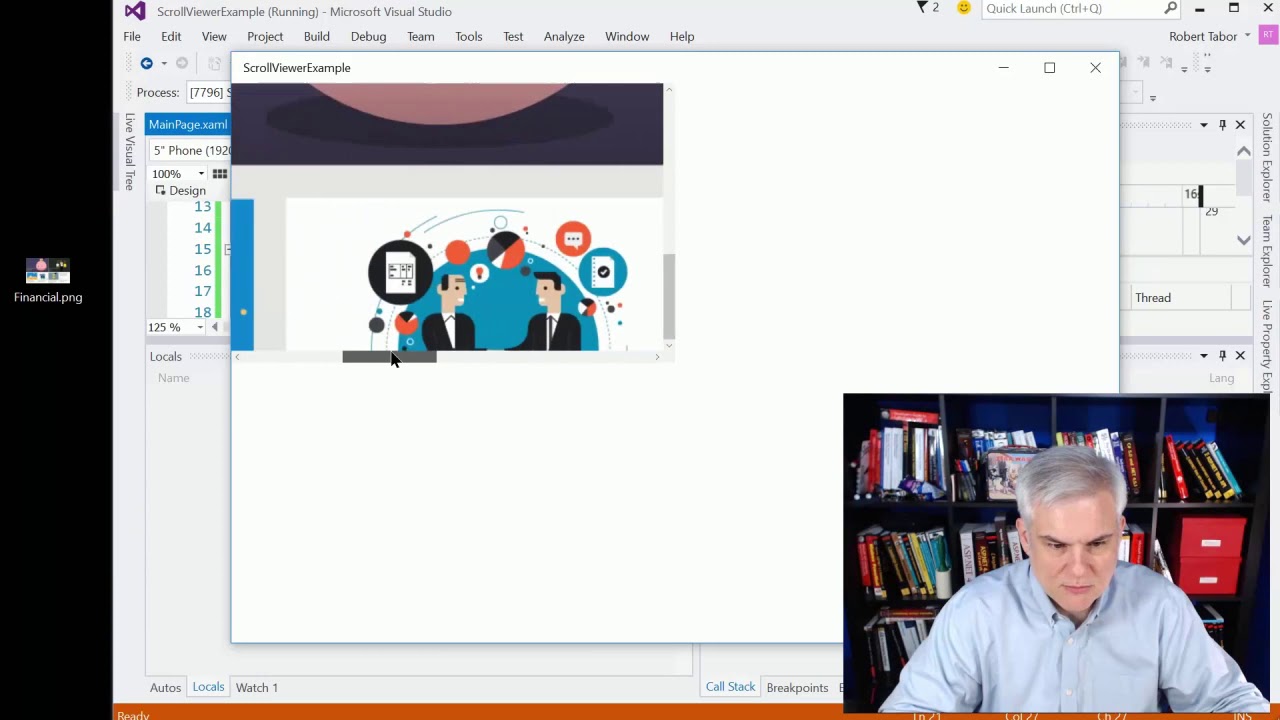Click the Navigate Backward arrow icon
This screenshot has height=720, width=1280.
coord(146,63)
